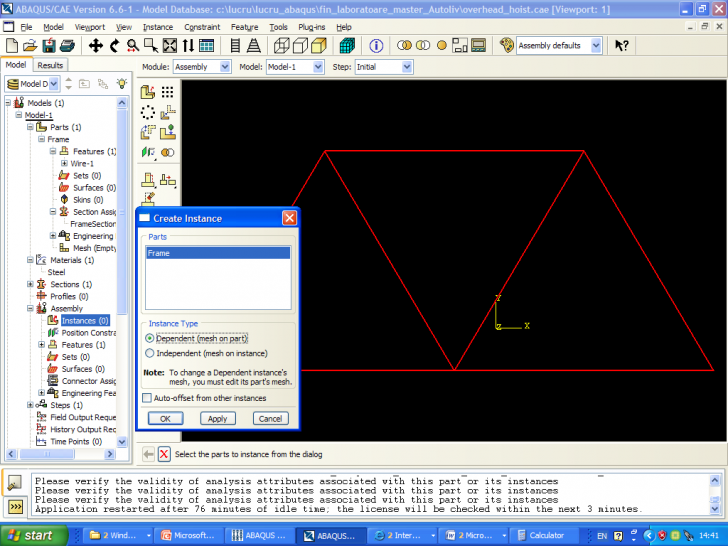
Task: Open the Constraint menu
Action: point(202,27)
